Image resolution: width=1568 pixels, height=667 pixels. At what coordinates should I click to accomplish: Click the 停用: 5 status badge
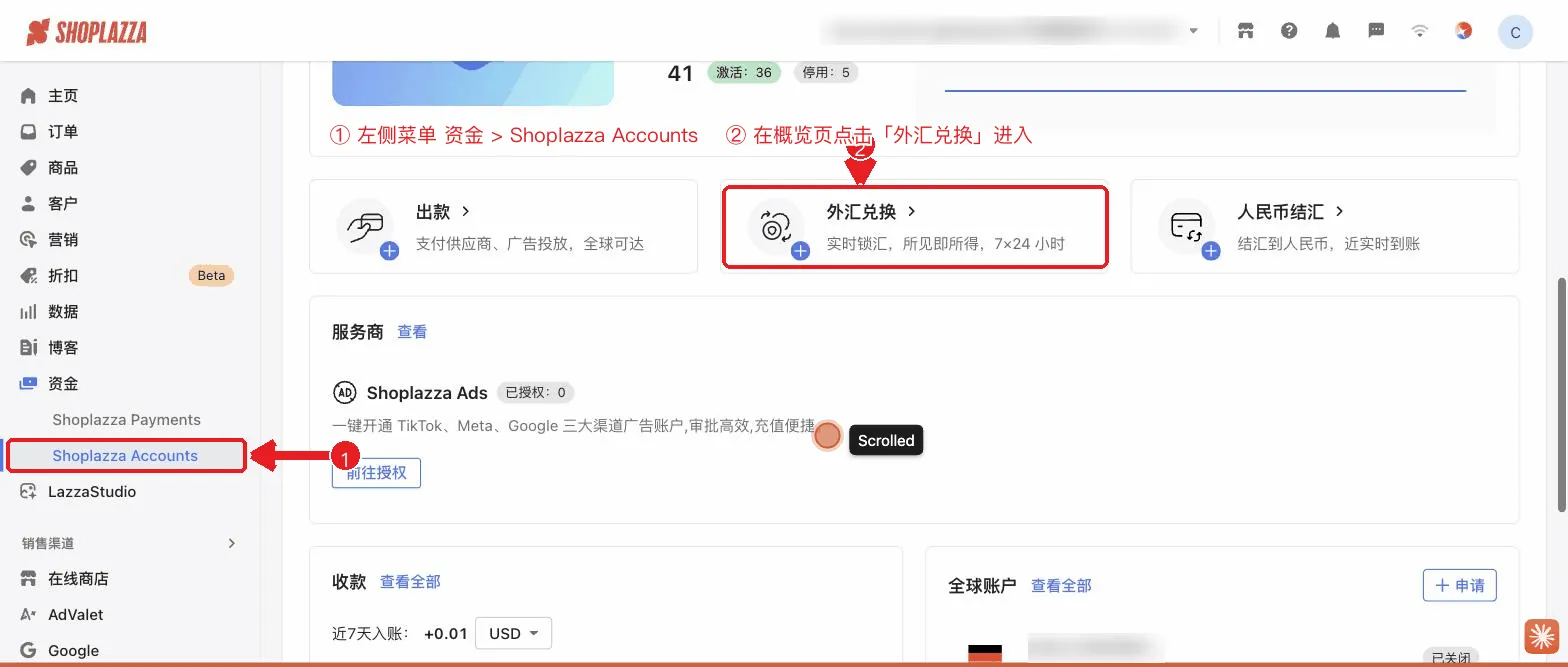click(x=826, y=73)
